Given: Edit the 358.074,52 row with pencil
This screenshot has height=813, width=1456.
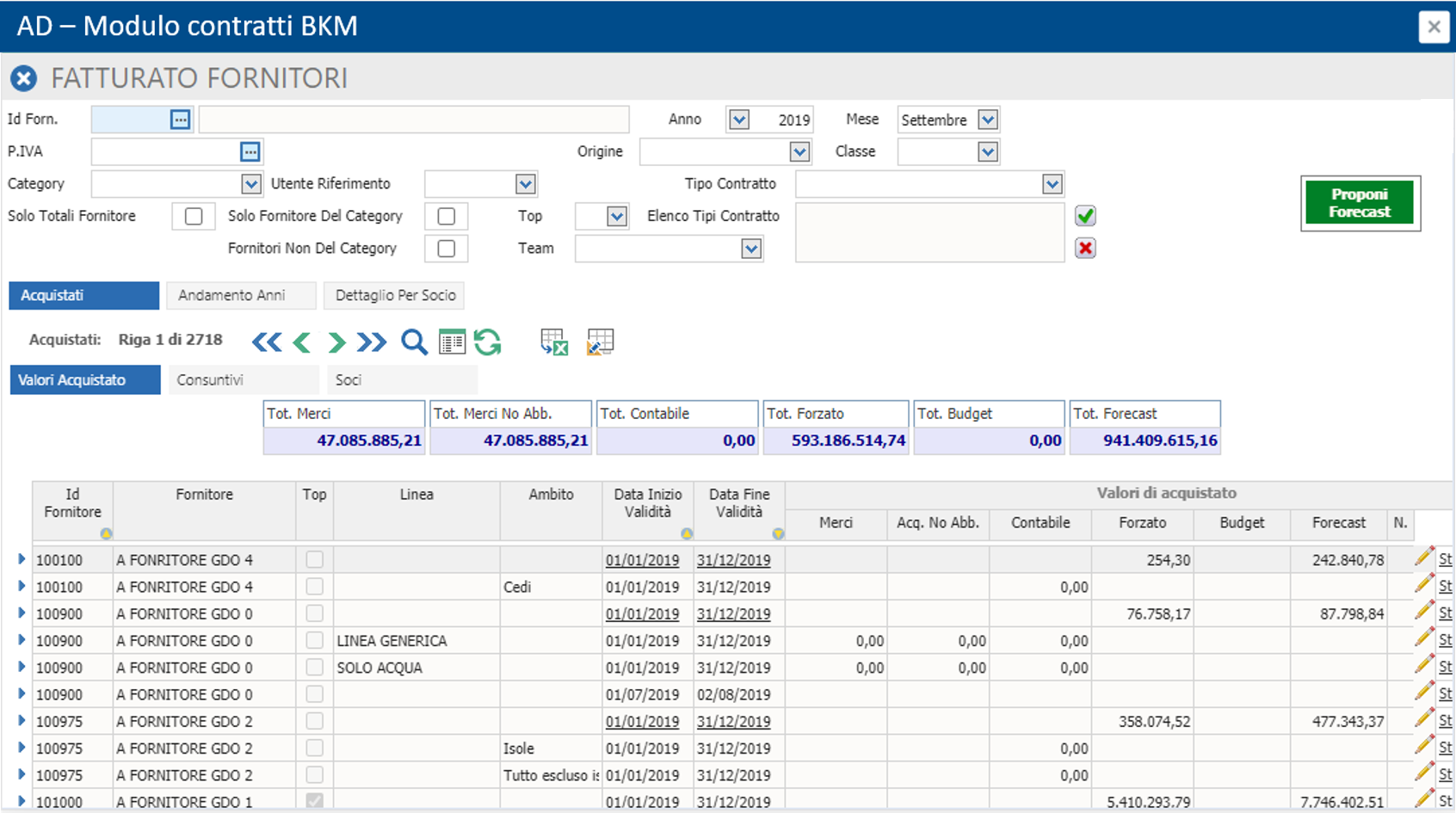Looking at the screenshot, I should point(1424,719).
